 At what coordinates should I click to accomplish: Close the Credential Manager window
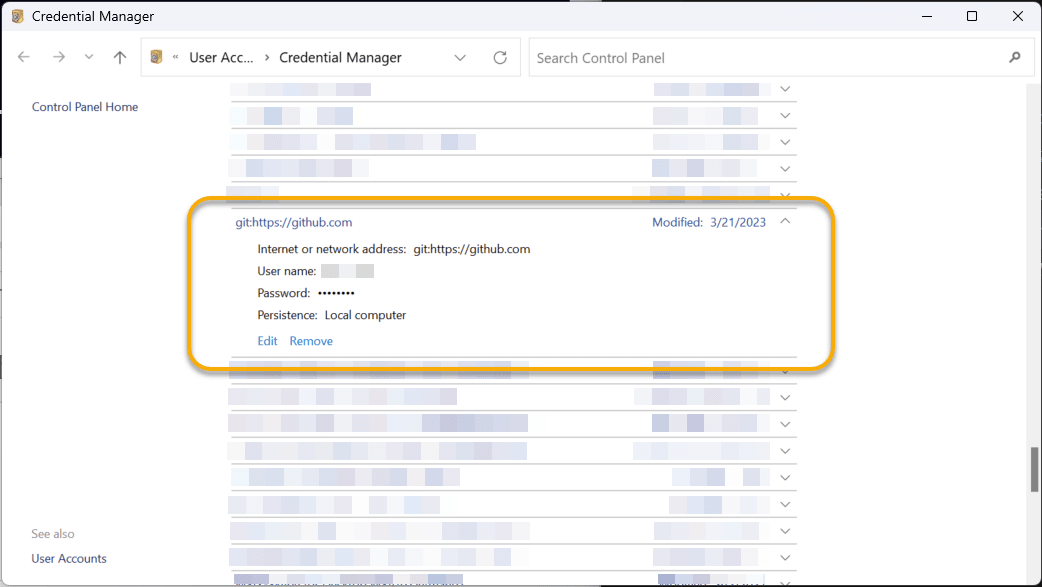pos(1017,16)
